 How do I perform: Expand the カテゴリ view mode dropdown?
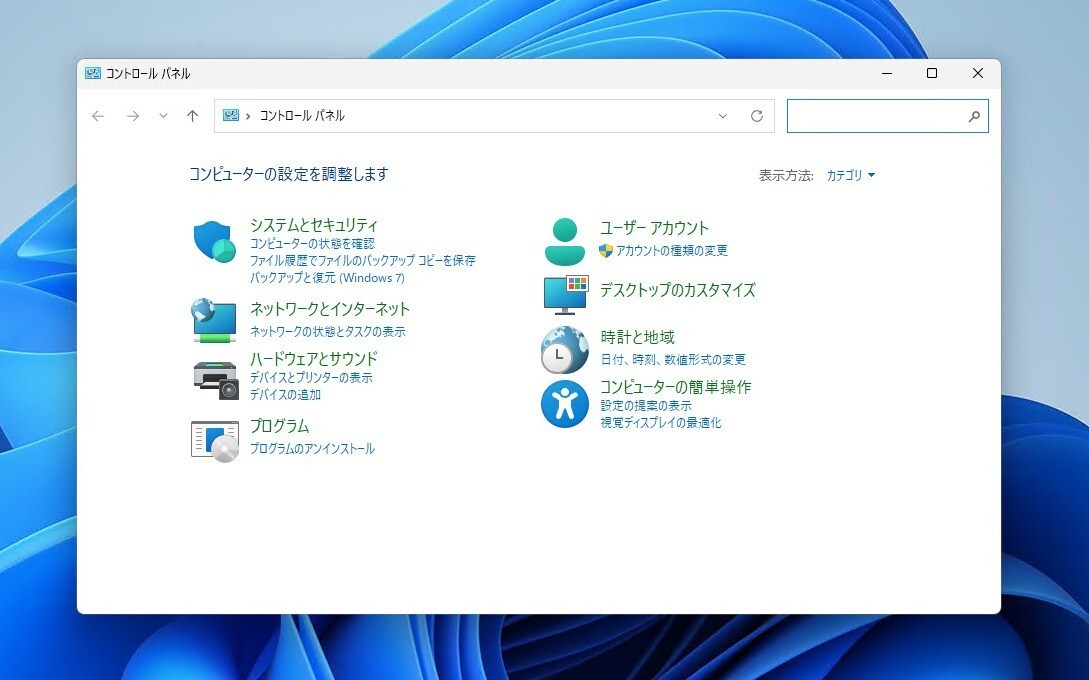[850, 176]
